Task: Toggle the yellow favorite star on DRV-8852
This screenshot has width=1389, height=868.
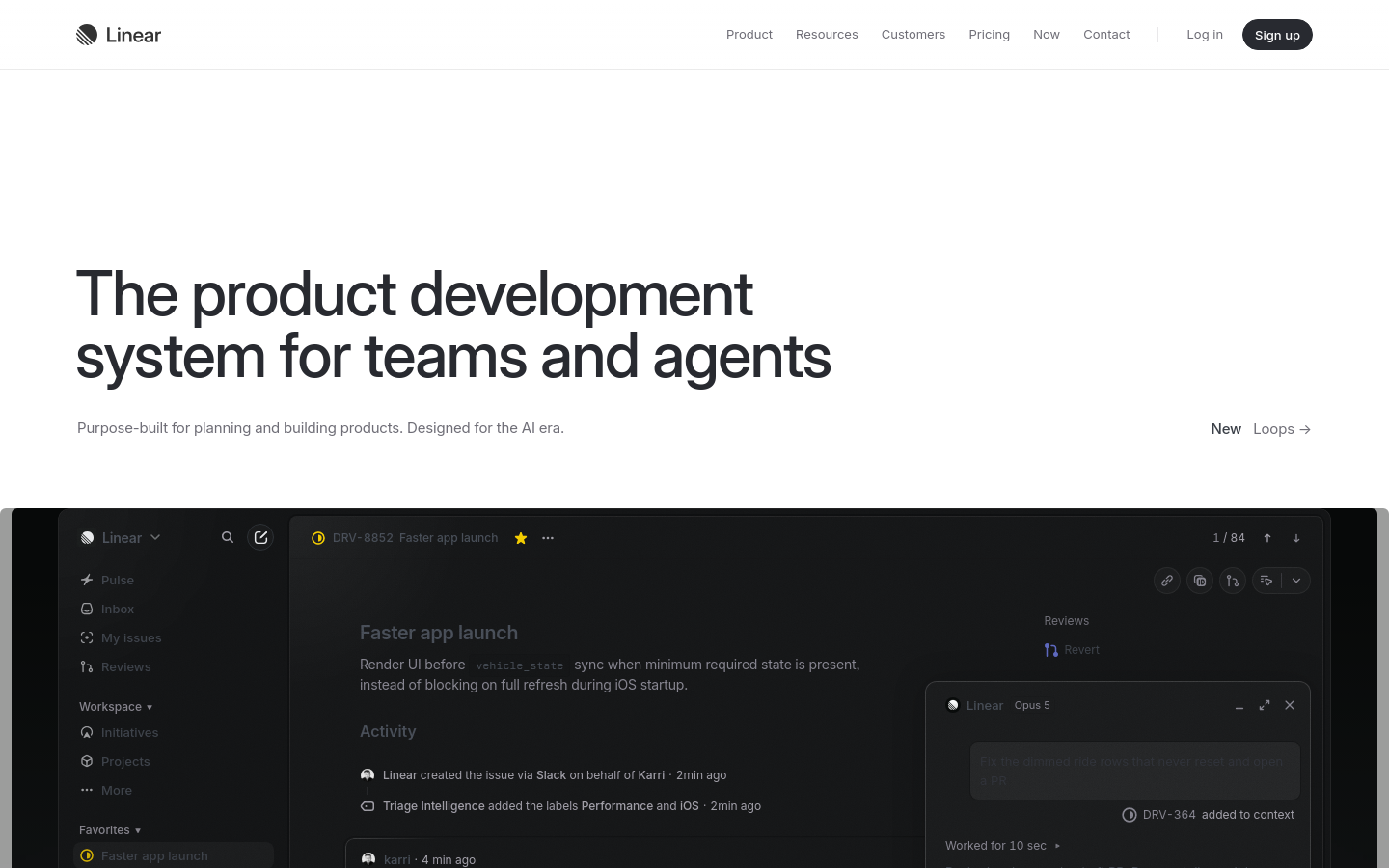Action: point(521,538)
